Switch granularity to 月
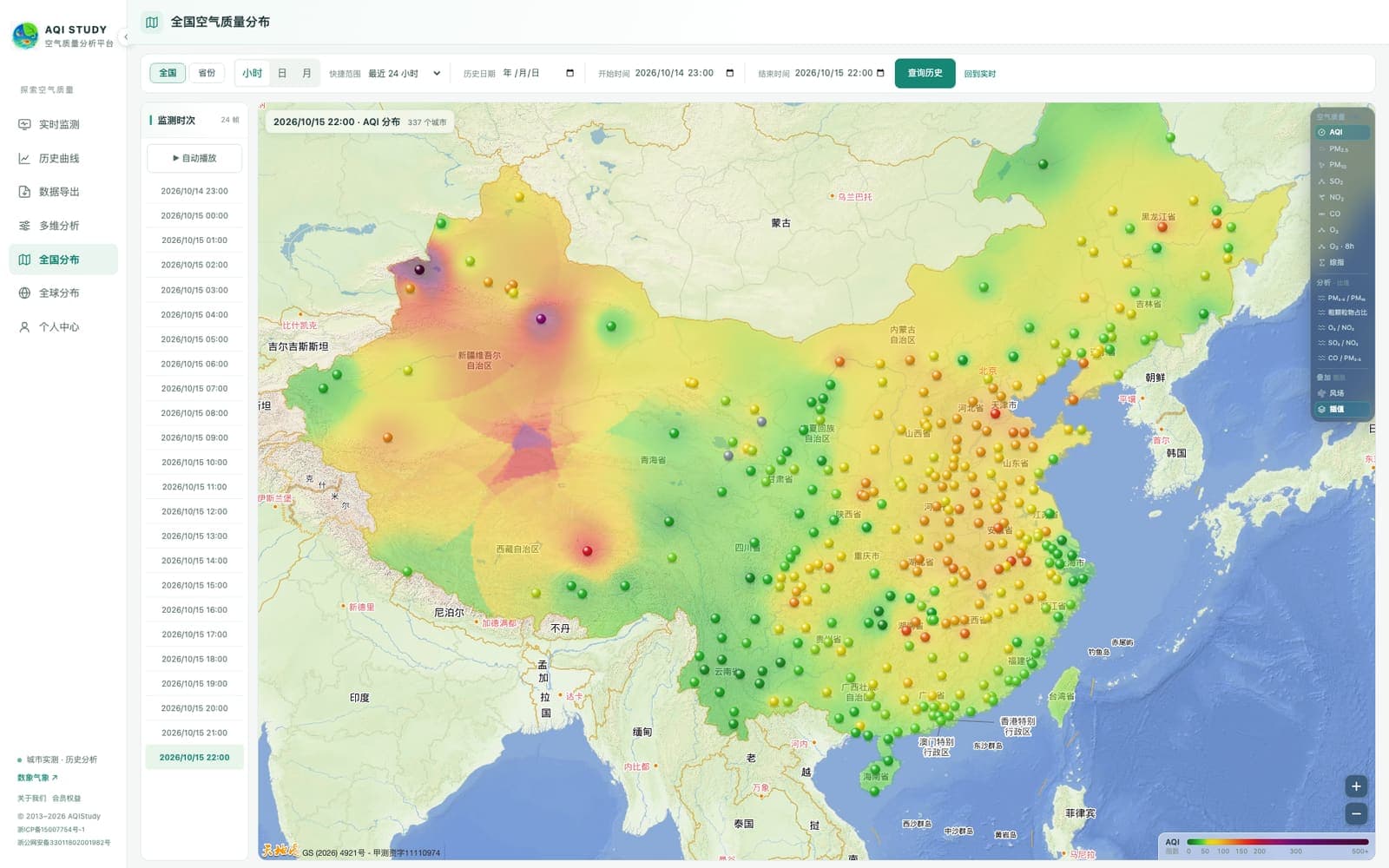 click(x=306, y=73)
